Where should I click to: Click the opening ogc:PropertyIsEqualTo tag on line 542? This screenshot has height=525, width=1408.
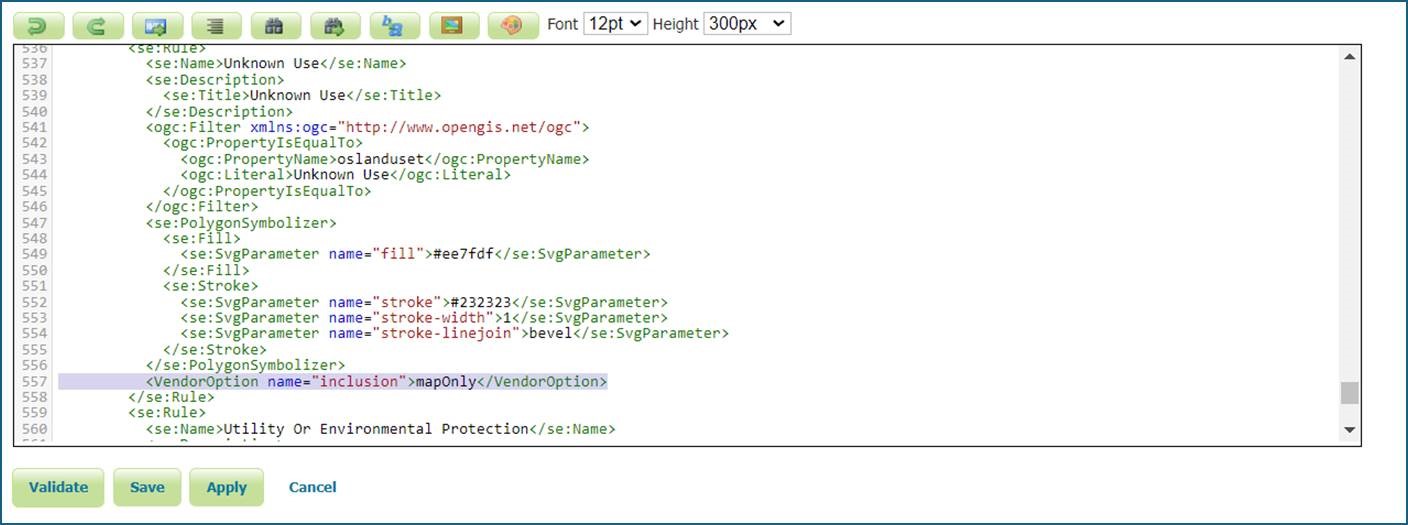[263, 143]
